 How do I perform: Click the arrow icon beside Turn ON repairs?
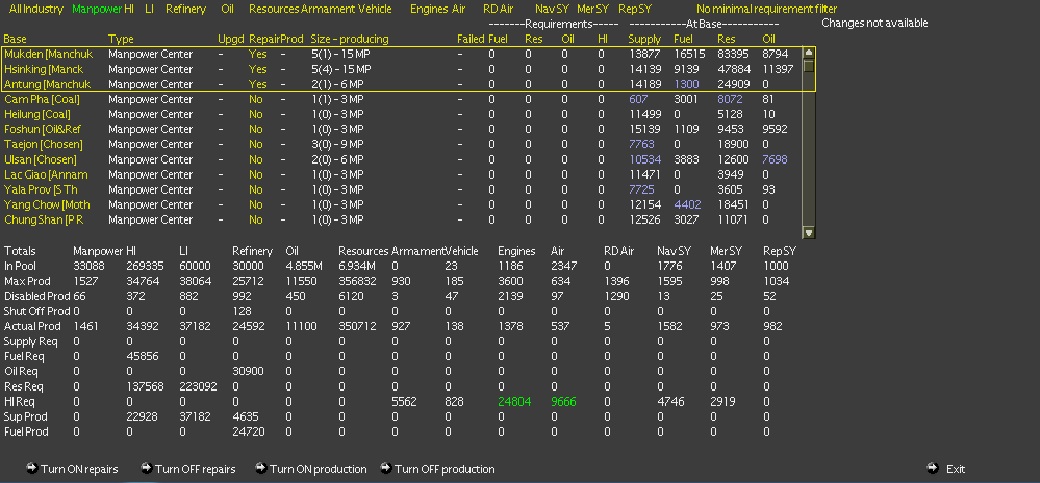point(31,468)
